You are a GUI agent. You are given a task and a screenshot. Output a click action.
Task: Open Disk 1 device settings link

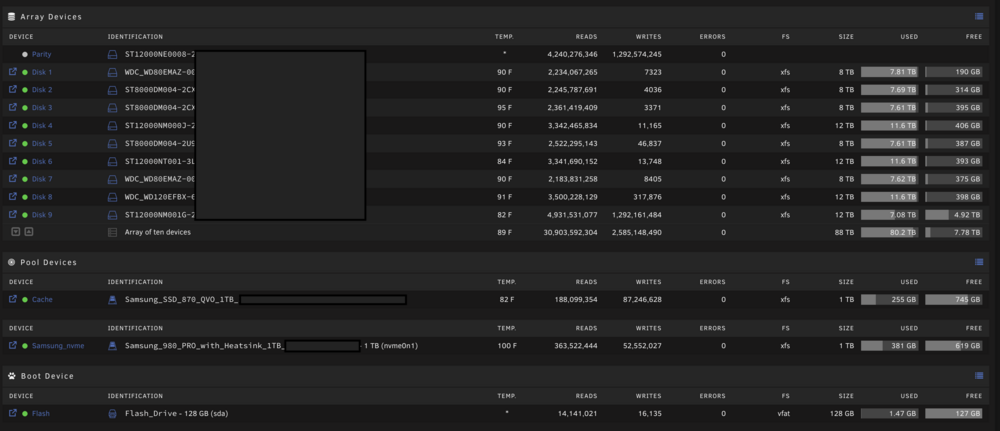[x=42, y=73]
